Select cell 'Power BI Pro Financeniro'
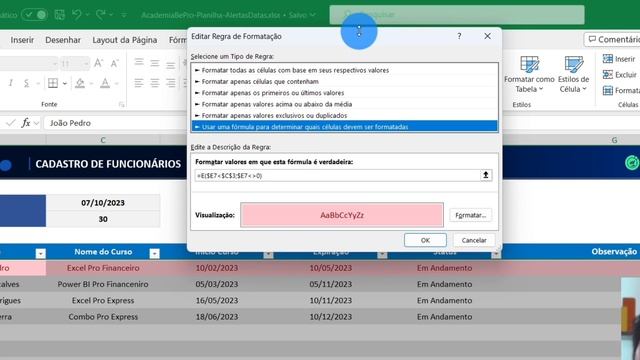 pos(103,284)
